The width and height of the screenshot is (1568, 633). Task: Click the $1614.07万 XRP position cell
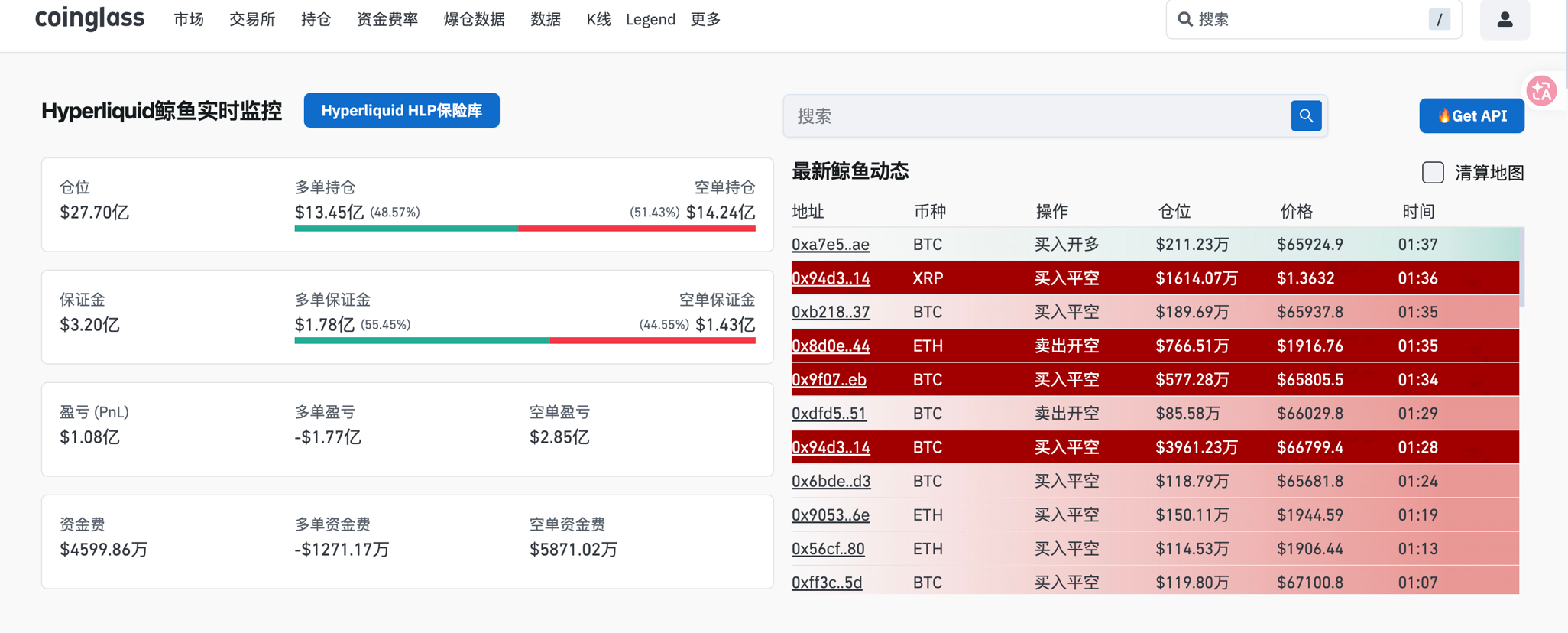(x=1197, y=278)
